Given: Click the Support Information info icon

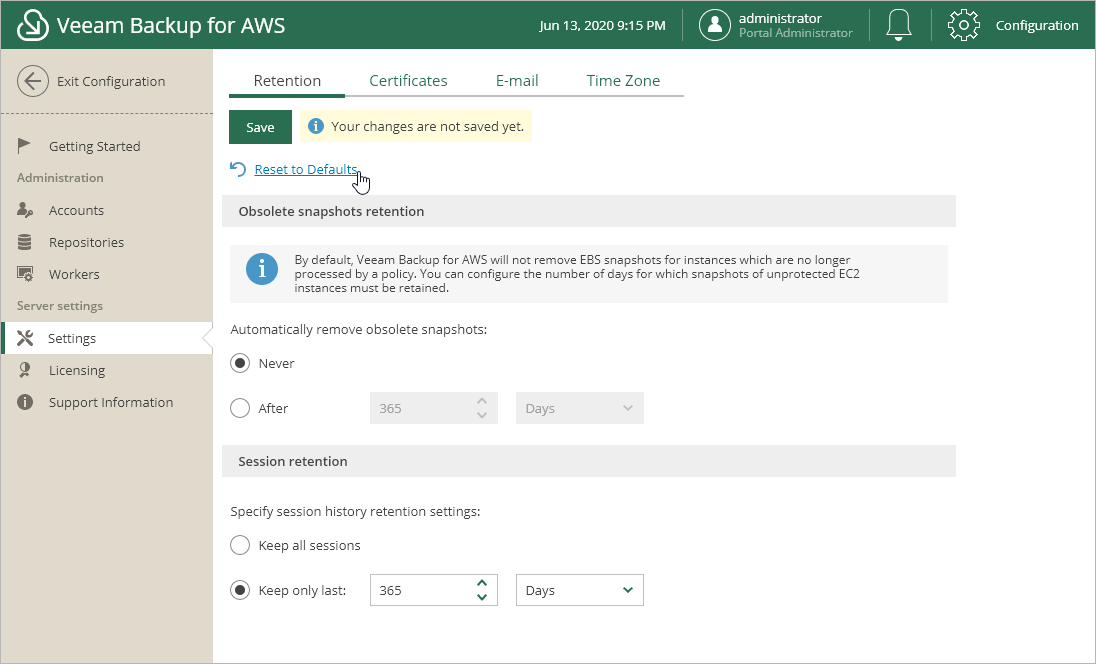Looking at the screenshot, I should click(25, 402).
